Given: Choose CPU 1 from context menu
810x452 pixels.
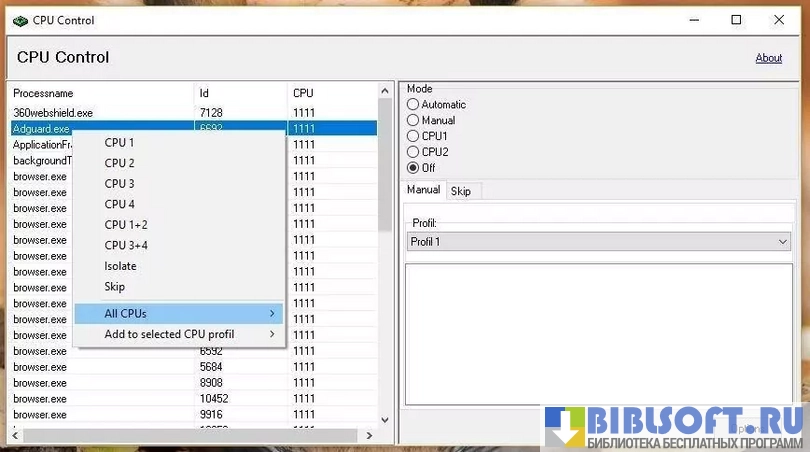Looking at the screenshot, I should 119,143.
